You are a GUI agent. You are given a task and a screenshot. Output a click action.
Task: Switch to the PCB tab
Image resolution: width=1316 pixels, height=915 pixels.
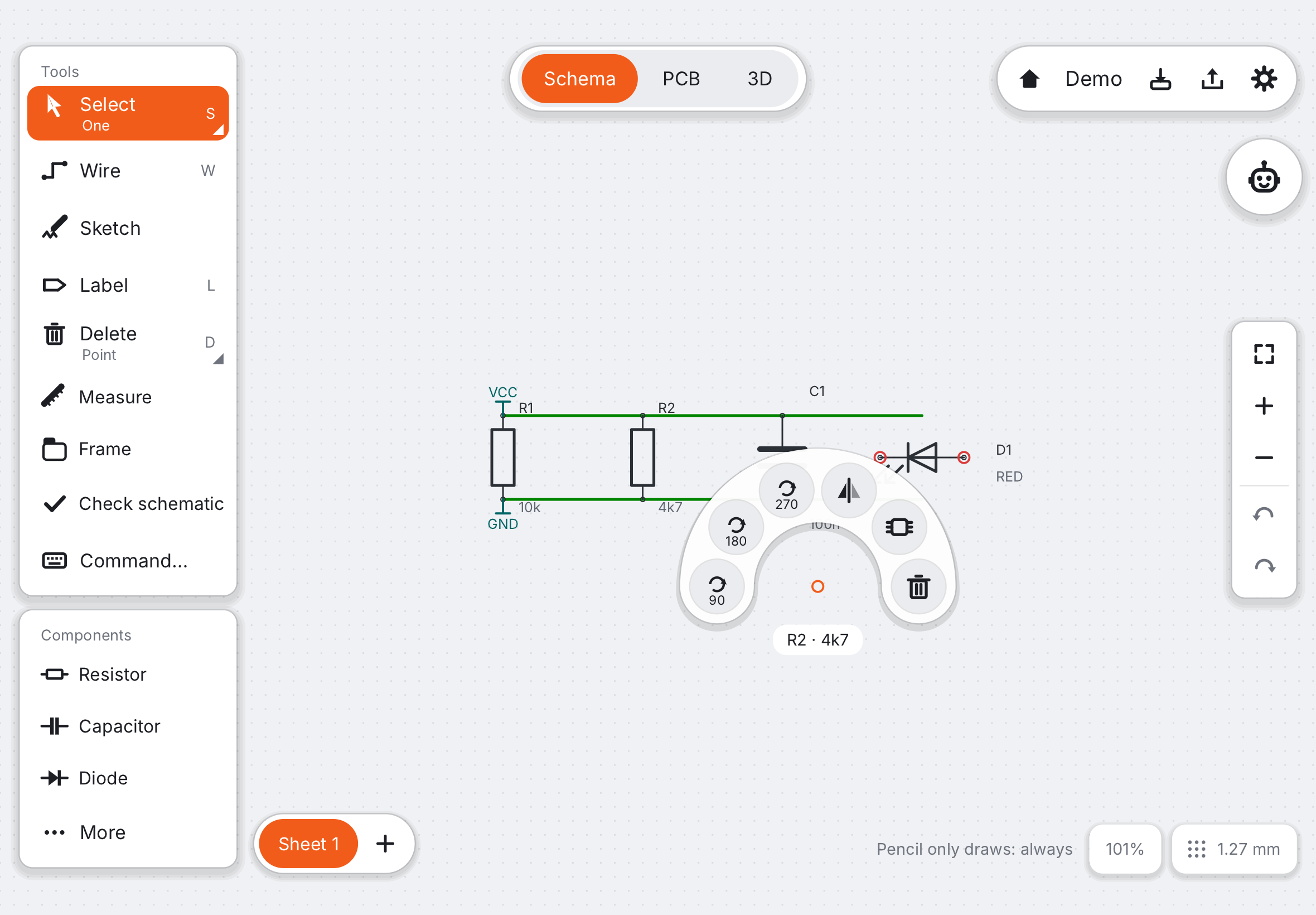[x=681, y=79]
